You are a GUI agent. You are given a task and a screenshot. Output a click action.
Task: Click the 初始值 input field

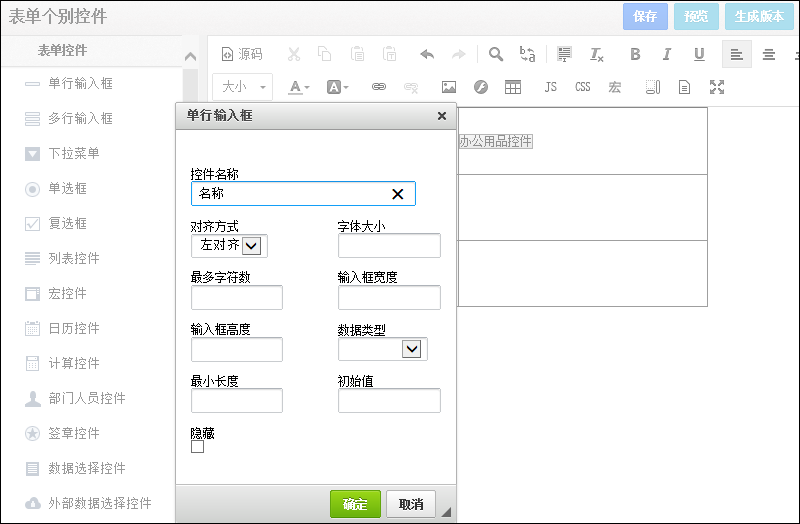pyautogui.click(x=389, y=401)
